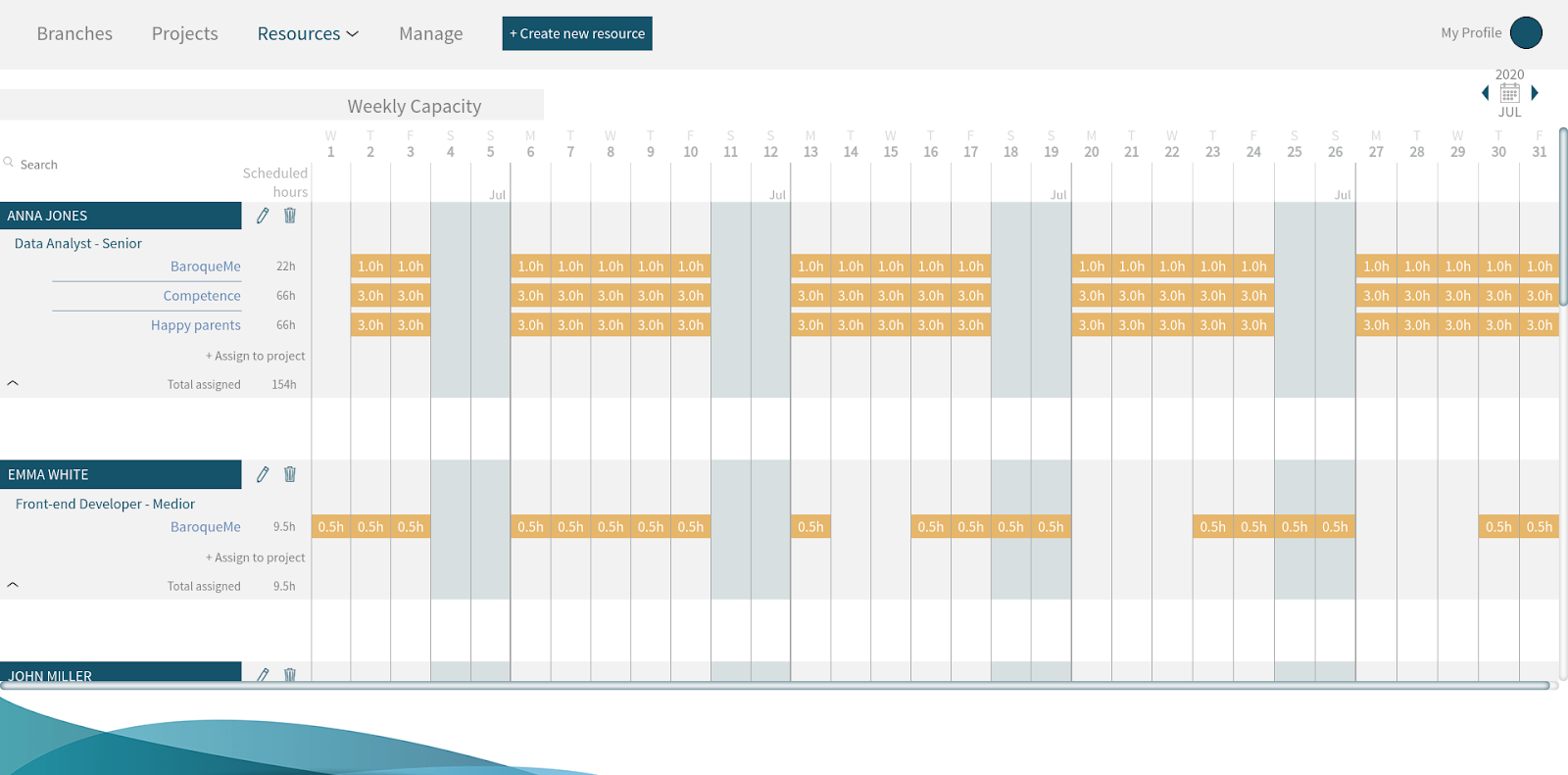Select Happy parents 3.0h cell on July 27
The width and height of the screenshot is (1568, 775).
point(1376,325)
